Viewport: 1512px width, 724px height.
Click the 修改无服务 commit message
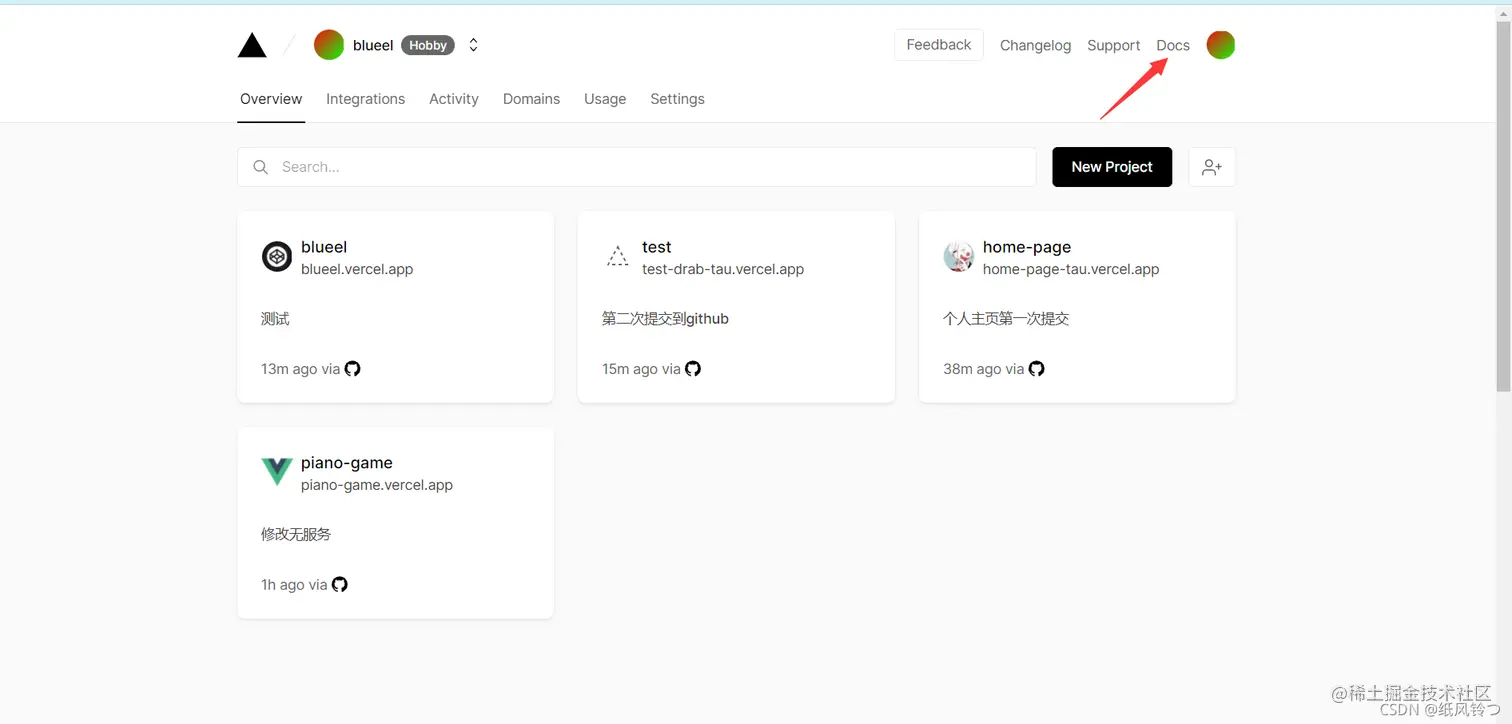(296, 534)
